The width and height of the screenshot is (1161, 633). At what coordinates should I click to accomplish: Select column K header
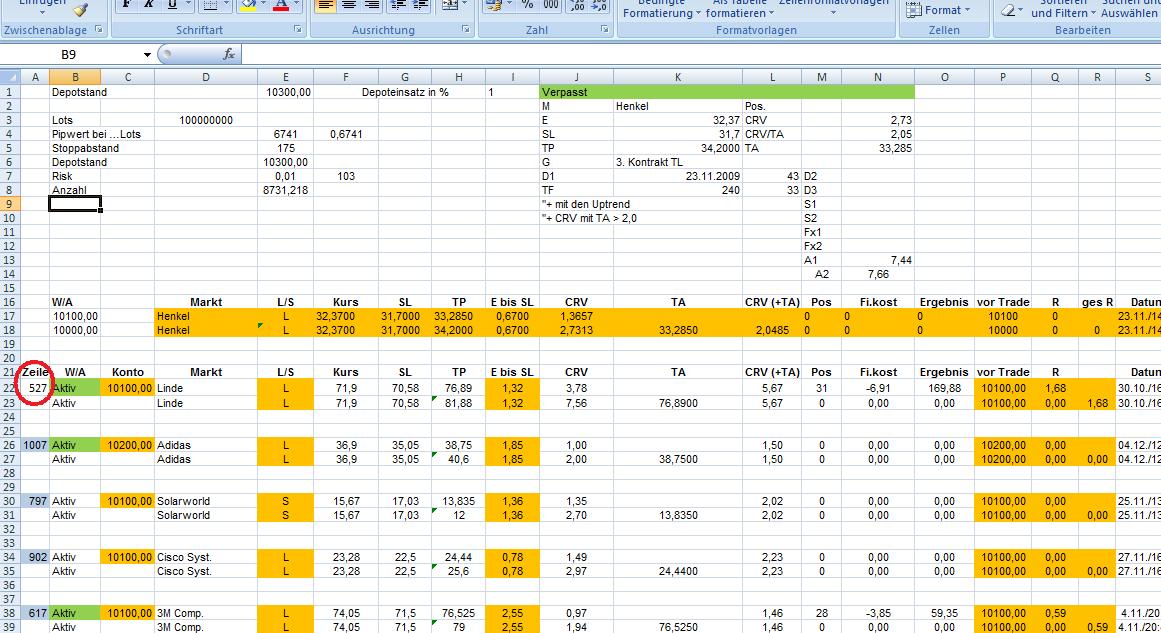click(x=679, y=77)
